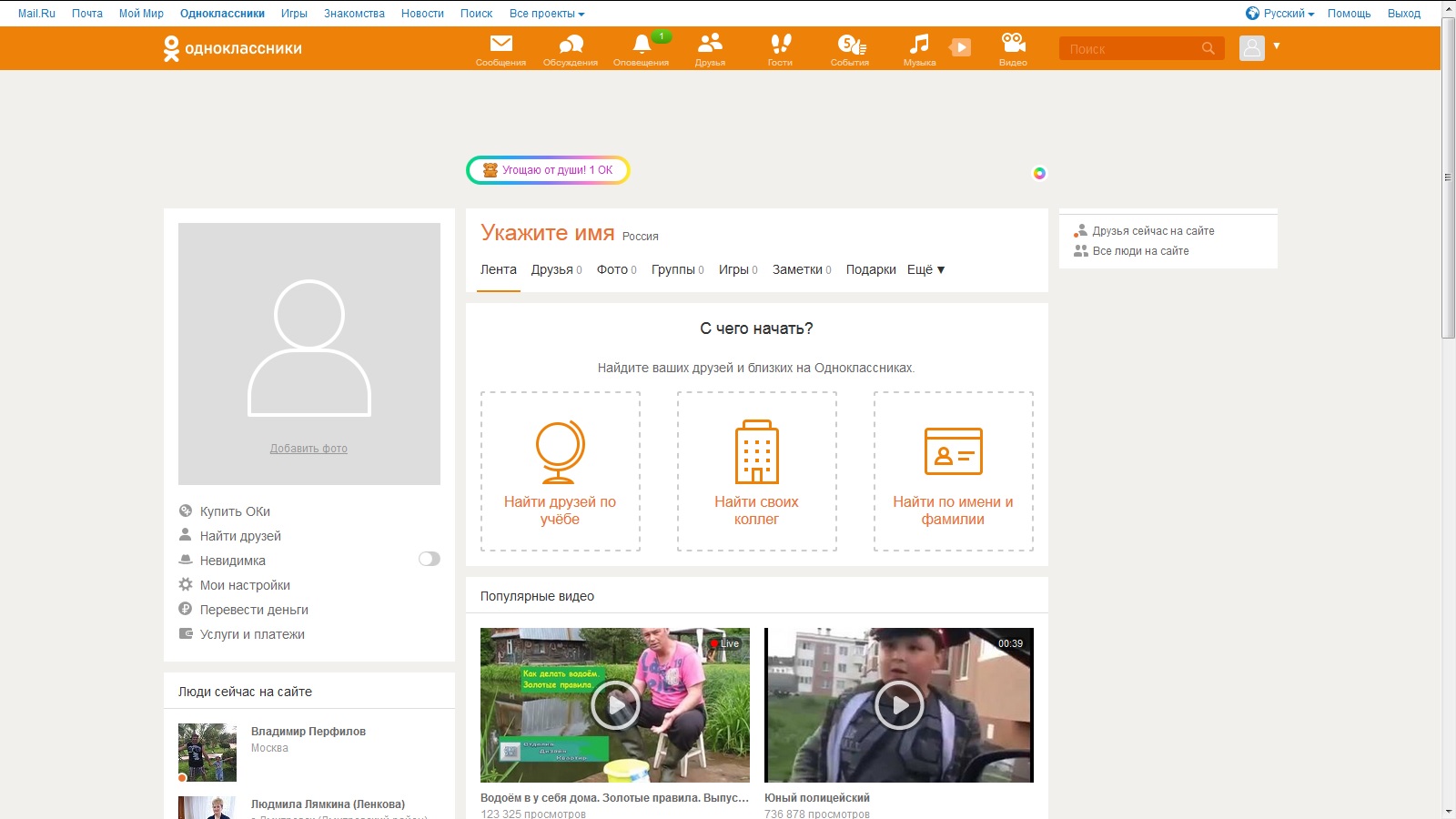Play the Водоём у себя дома video

click(x=615, y=705)
